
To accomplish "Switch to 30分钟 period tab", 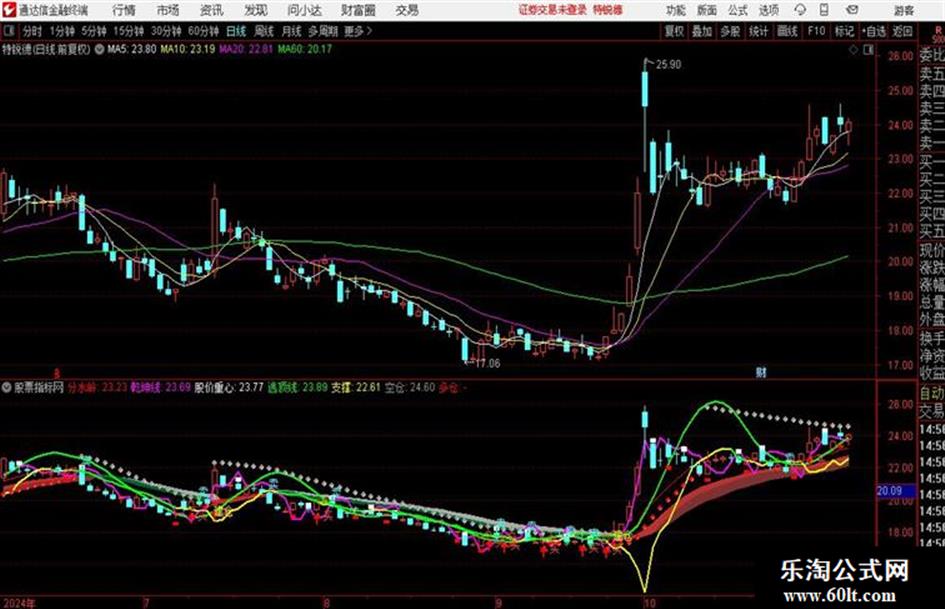I will click(166, 31).
